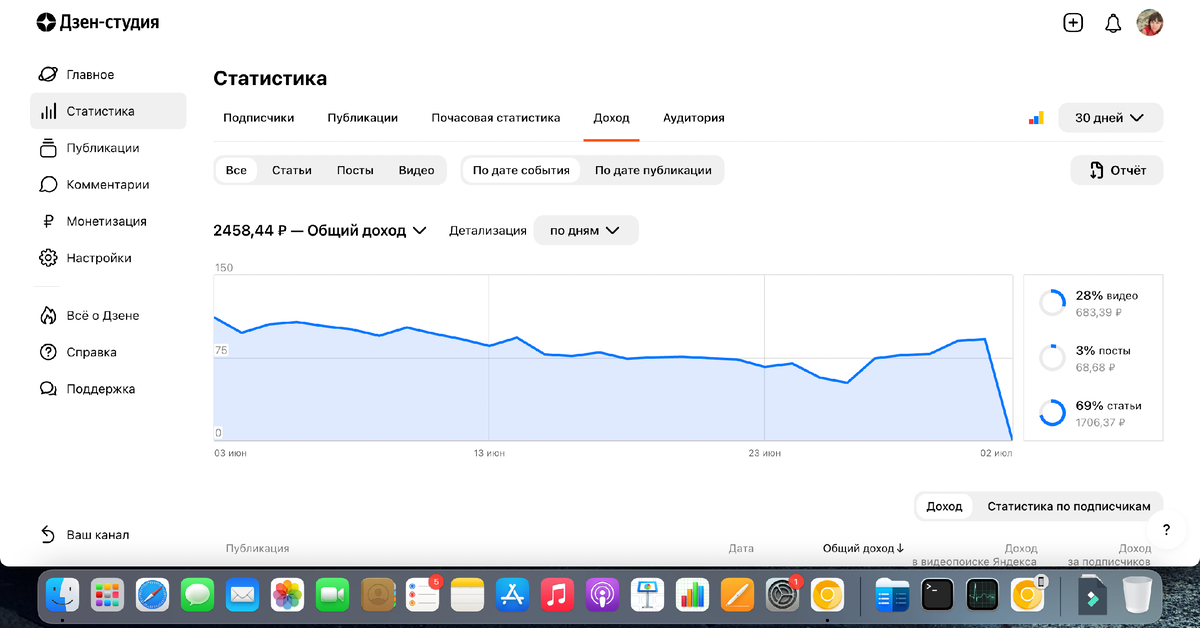Click the 69% статьи ring indicator
This screenshot has width=1200, height=628.
click(1052, 413)
